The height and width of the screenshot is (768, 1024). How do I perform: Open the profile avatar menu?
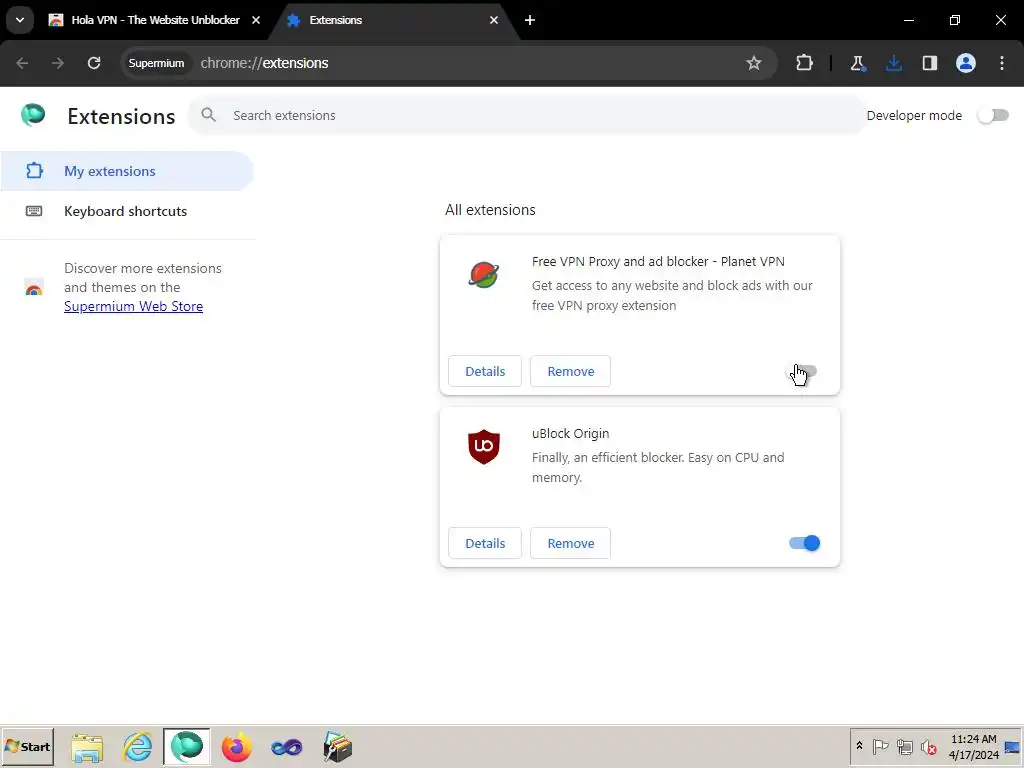pyautogui.click(x=966, y=63)
